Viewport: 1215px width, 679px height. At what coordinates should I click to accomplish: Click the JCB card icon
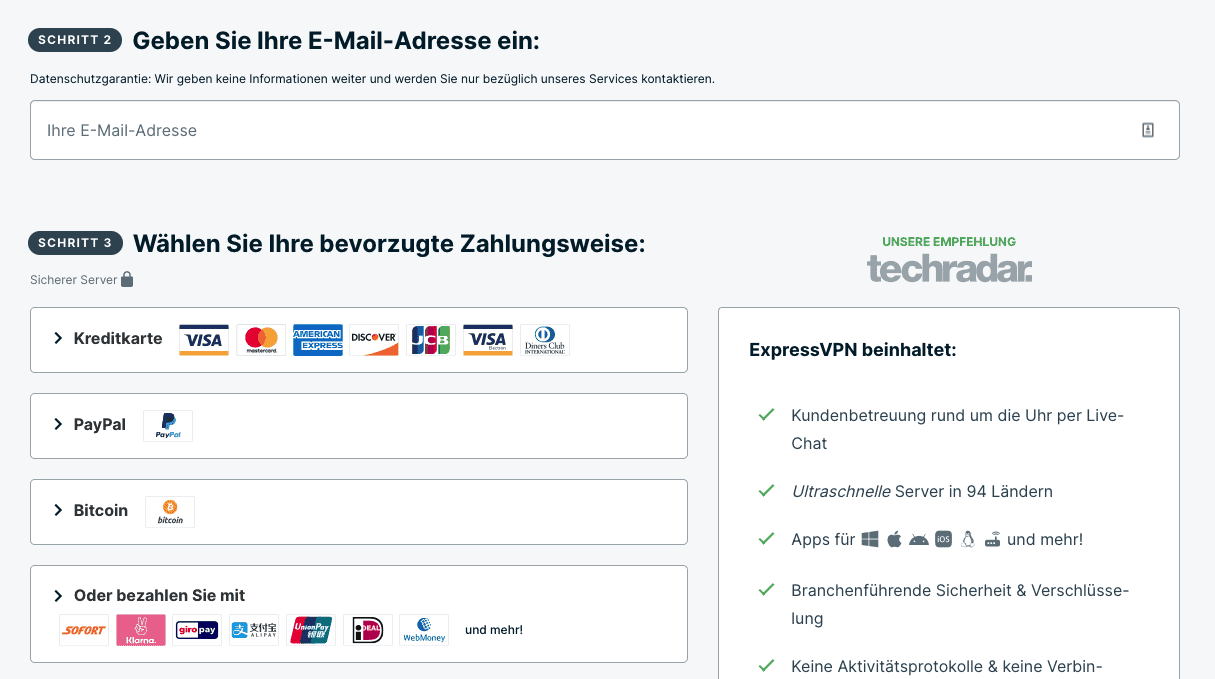(x=431, y=340)
